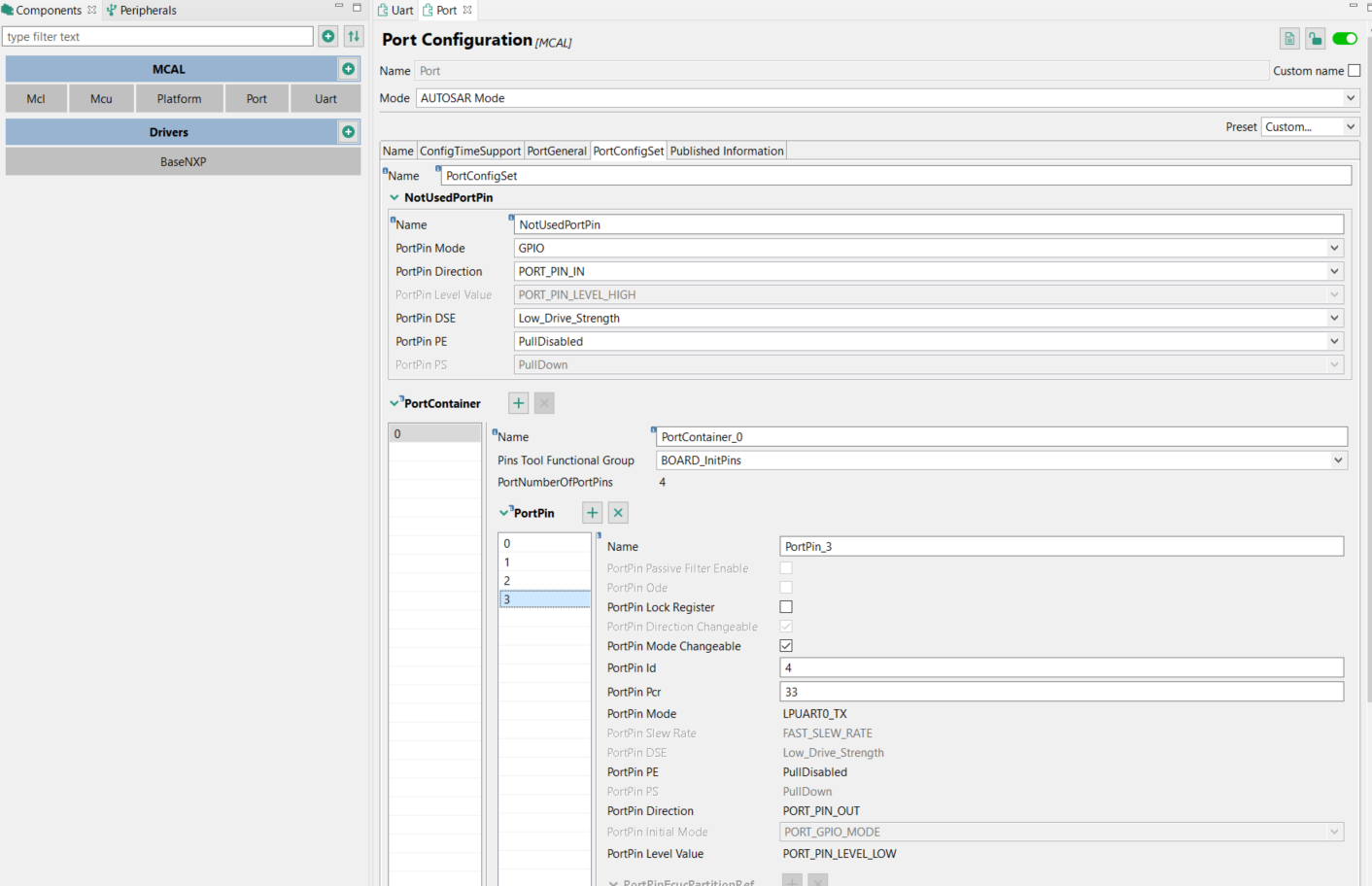Click the green unlock padlock icon
This screenshot has height=886, width=1372.
(x=1315, y=39)
